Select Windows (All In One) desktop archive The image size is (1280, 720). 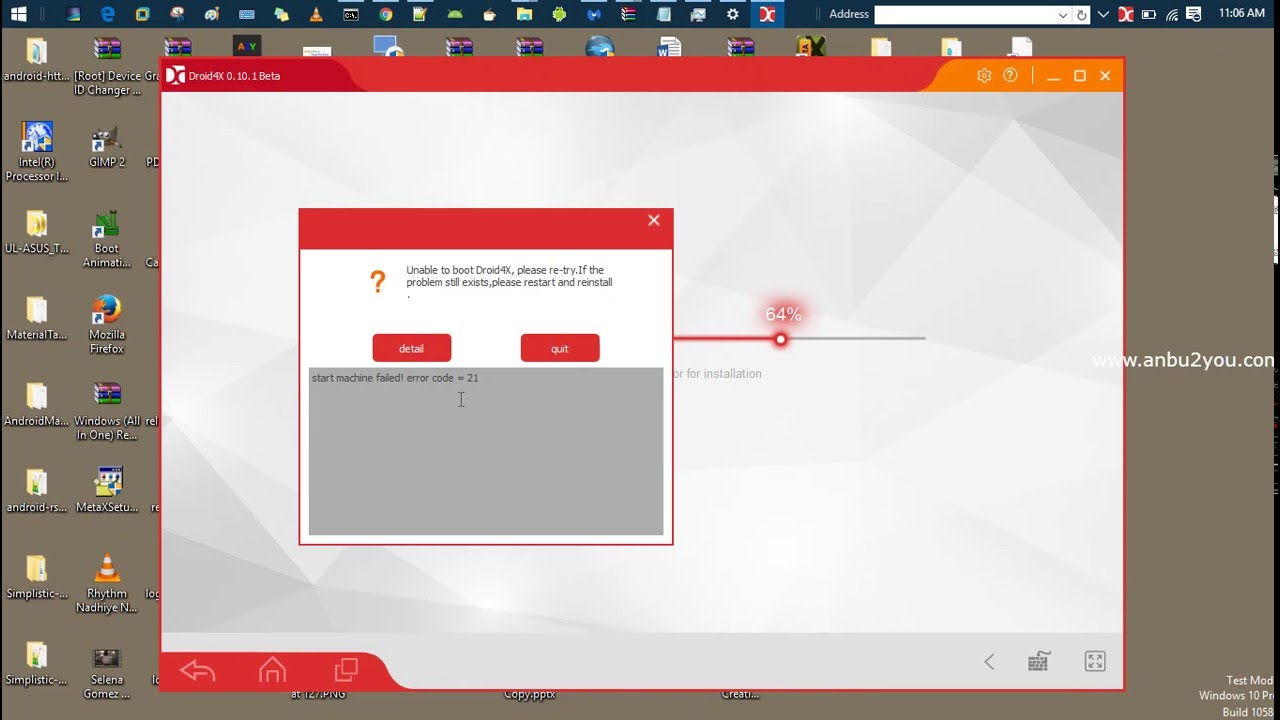point(107,411)
